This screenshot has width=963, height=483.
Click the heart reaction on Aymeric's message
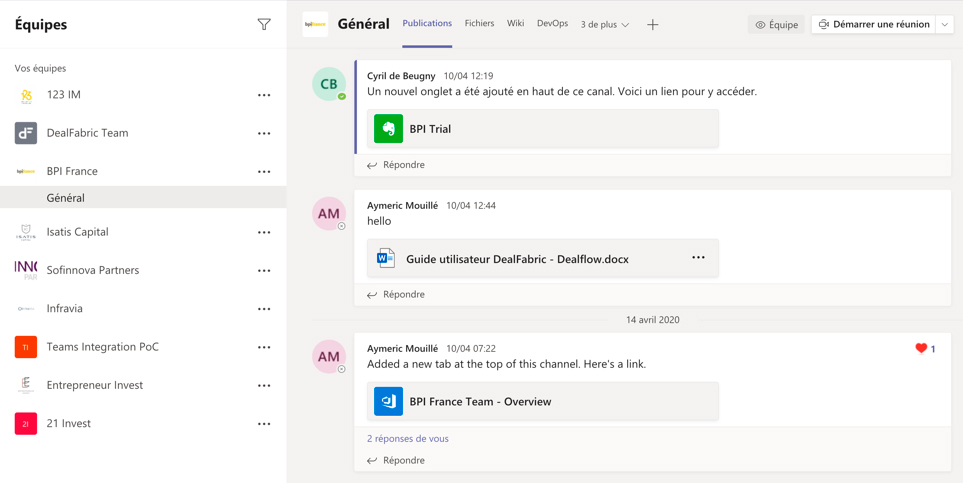921,348
